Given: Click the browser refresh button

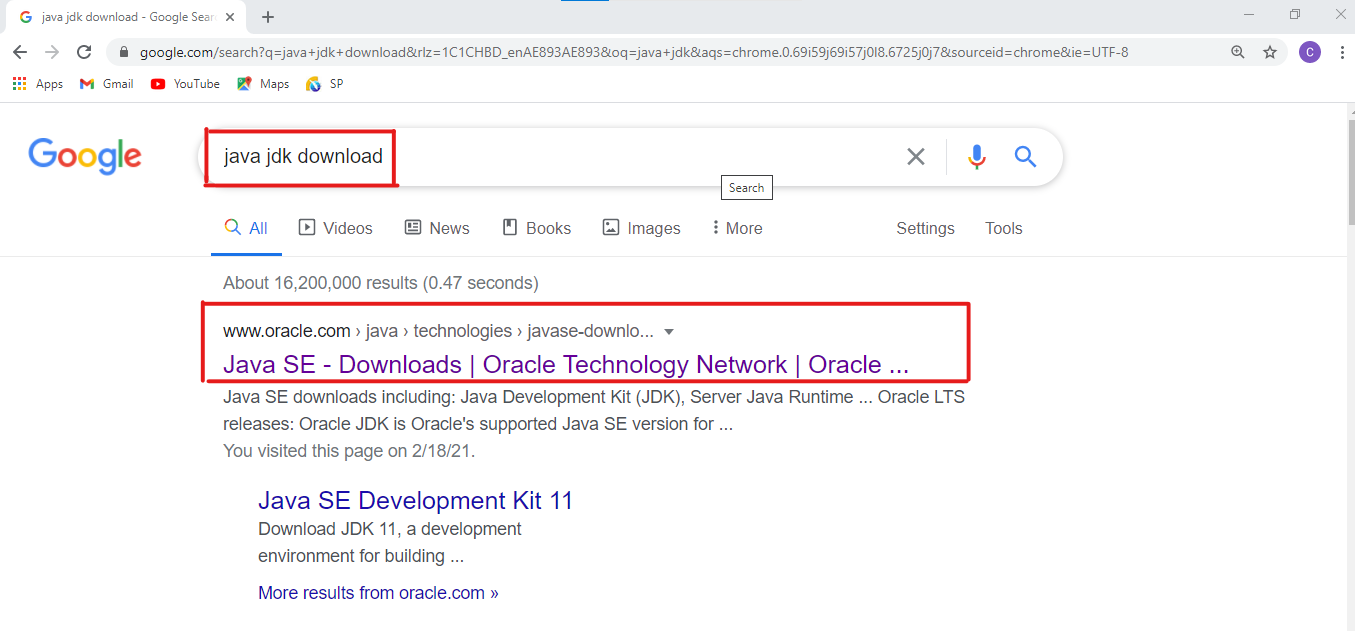Looking at the screenshot, I should (83, 52).
